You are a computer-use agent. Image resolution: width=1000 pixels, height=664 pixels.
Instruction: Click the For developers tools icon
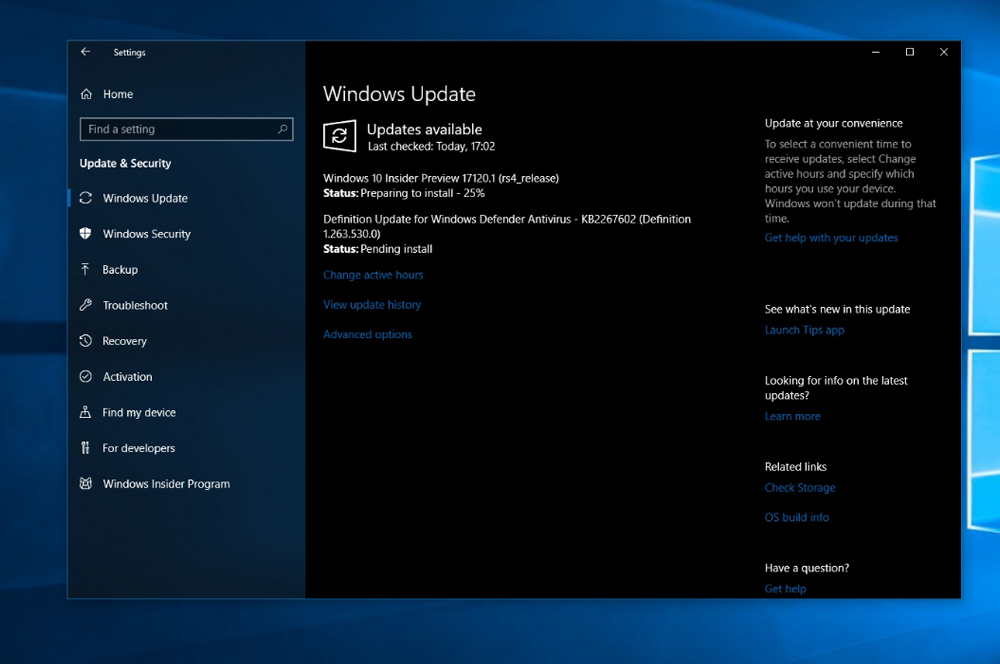pos(85,448)
